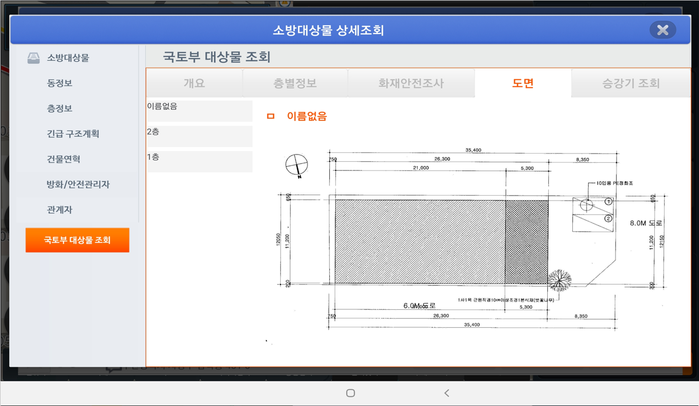This screenshot has width=699, height=406.
Task: Tap the Android back arrow
Action: pos(446,393)
